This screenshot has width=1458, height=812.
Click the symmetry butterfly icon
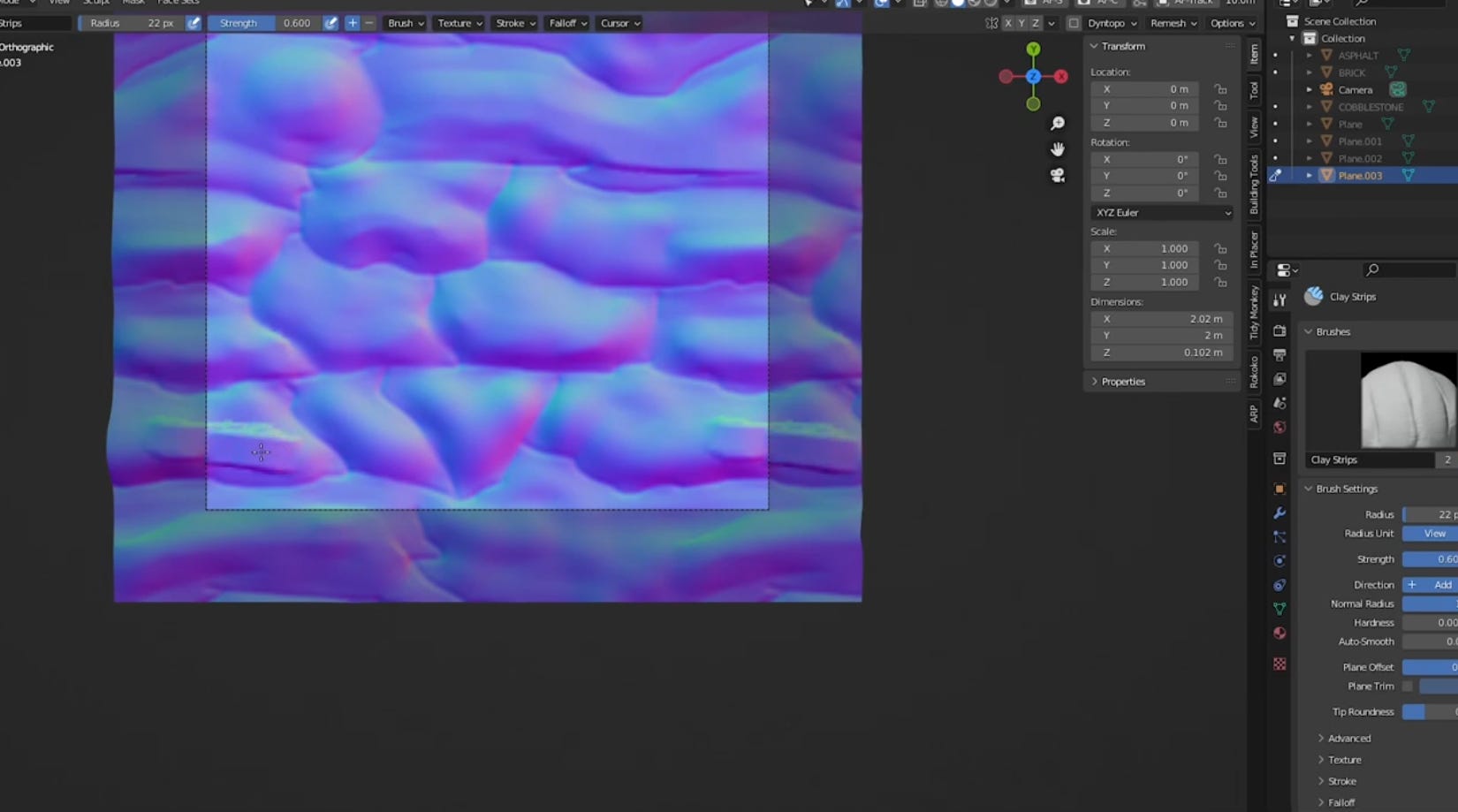pyautogui.click(x=991, y=23)
